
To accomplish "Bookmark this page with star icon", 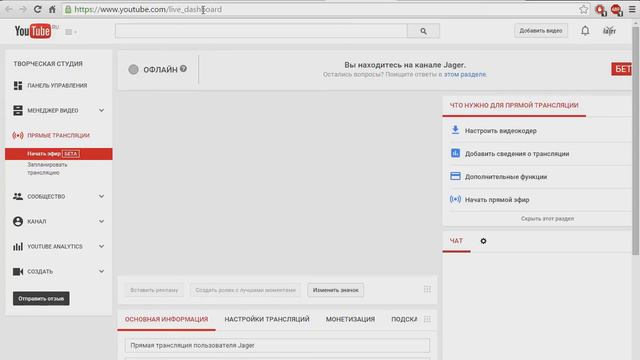I will [x=584, y=9].
